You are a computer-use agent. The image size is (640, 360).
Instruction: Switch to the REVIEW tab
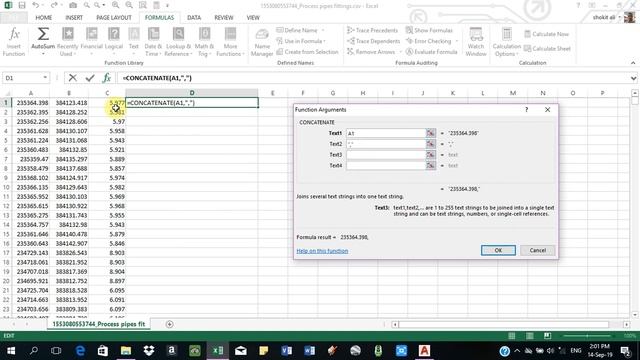pyautogui.click(x=224, y=18)
